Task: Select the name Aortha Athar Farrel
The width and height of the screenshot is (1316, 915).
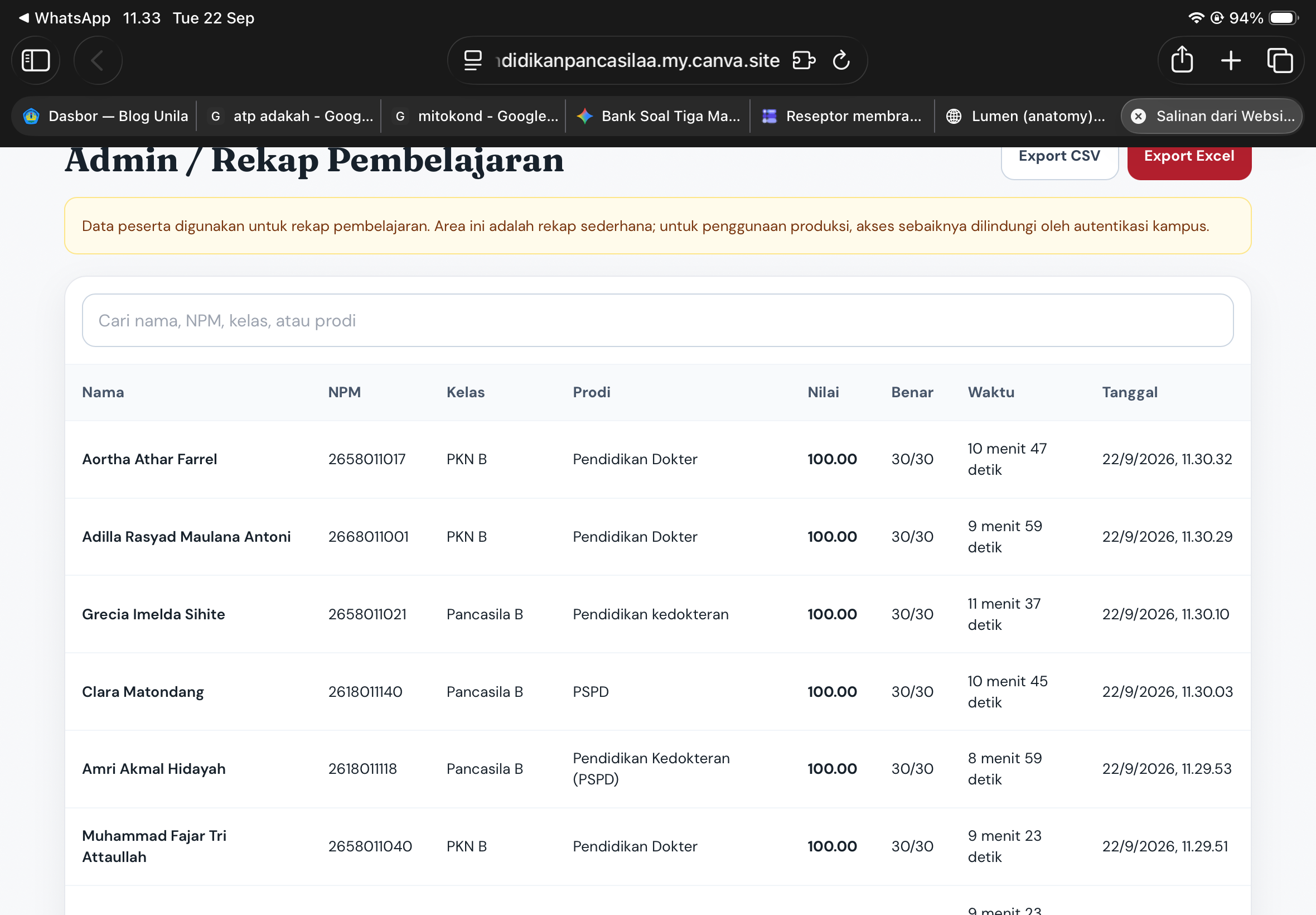Action: point(149,459)
